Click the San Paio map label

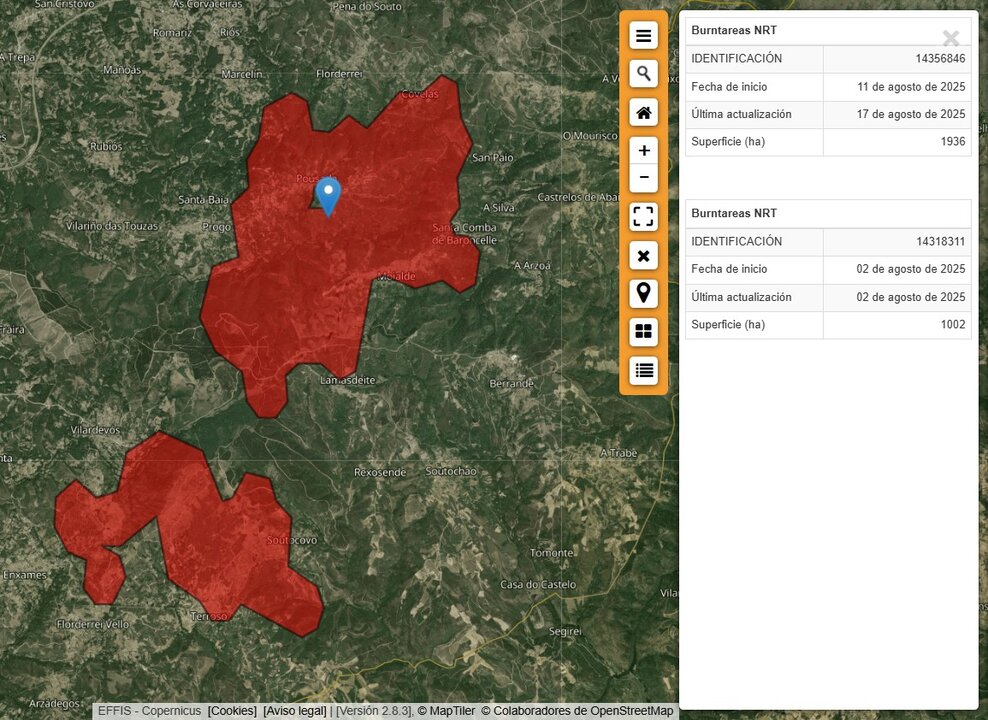point(493,157)
